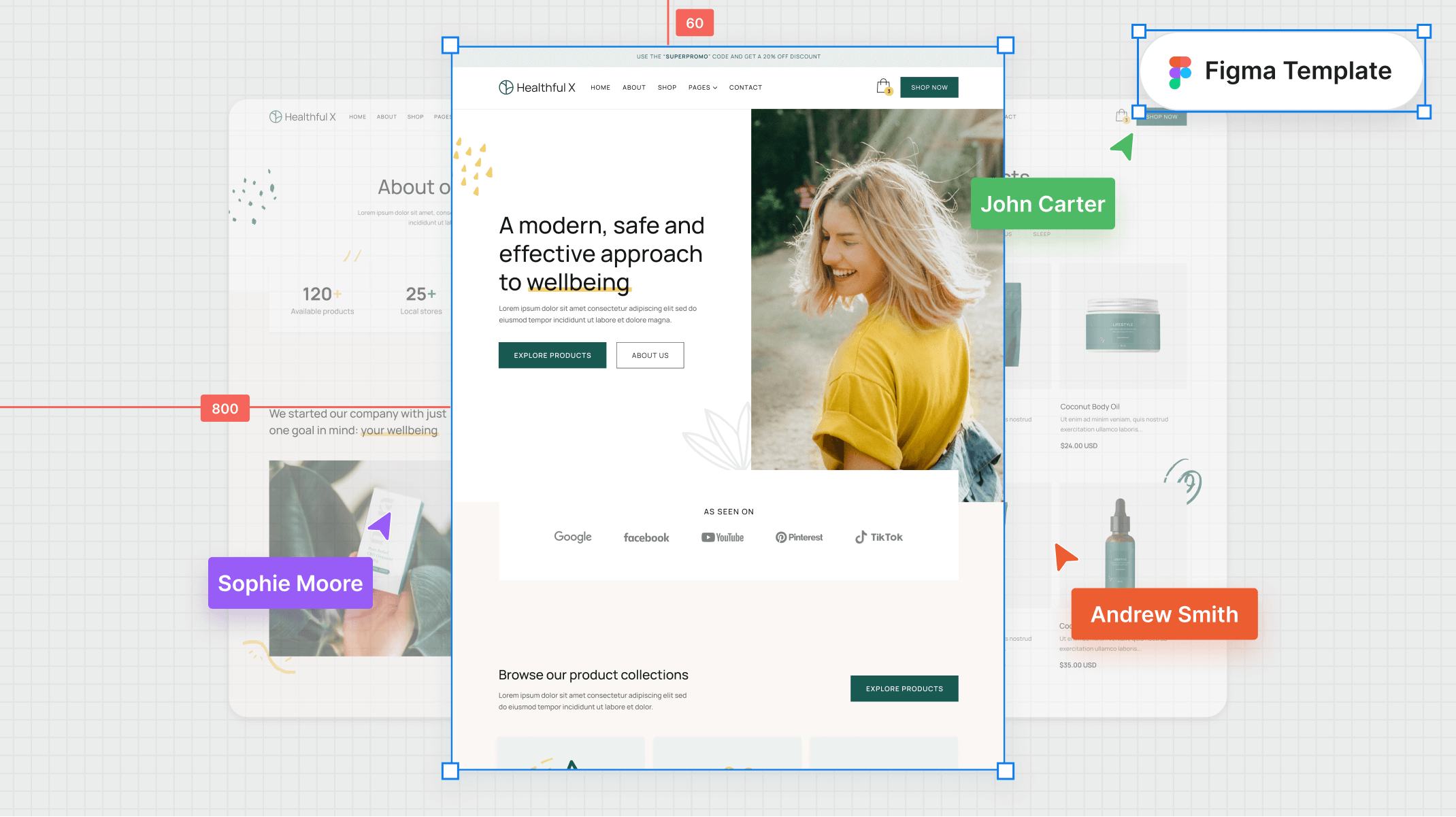Expand the PAGES dropdown in navigation
Image resolution: width=1456 pixels, height=817 pixels.
pos(703,87)
